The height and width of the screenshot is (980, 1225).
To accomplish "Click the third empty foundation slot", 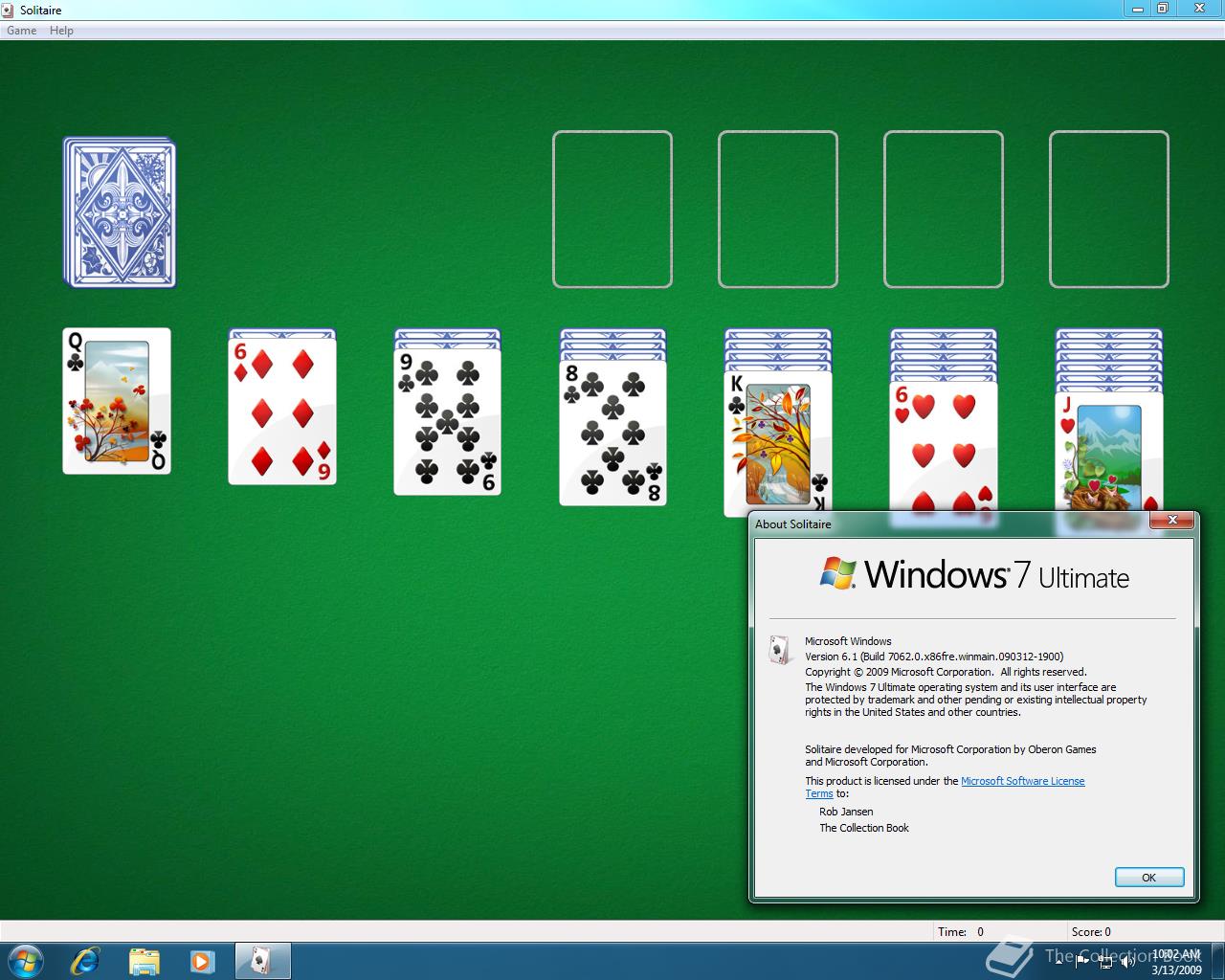I will [x=944, y=210].
